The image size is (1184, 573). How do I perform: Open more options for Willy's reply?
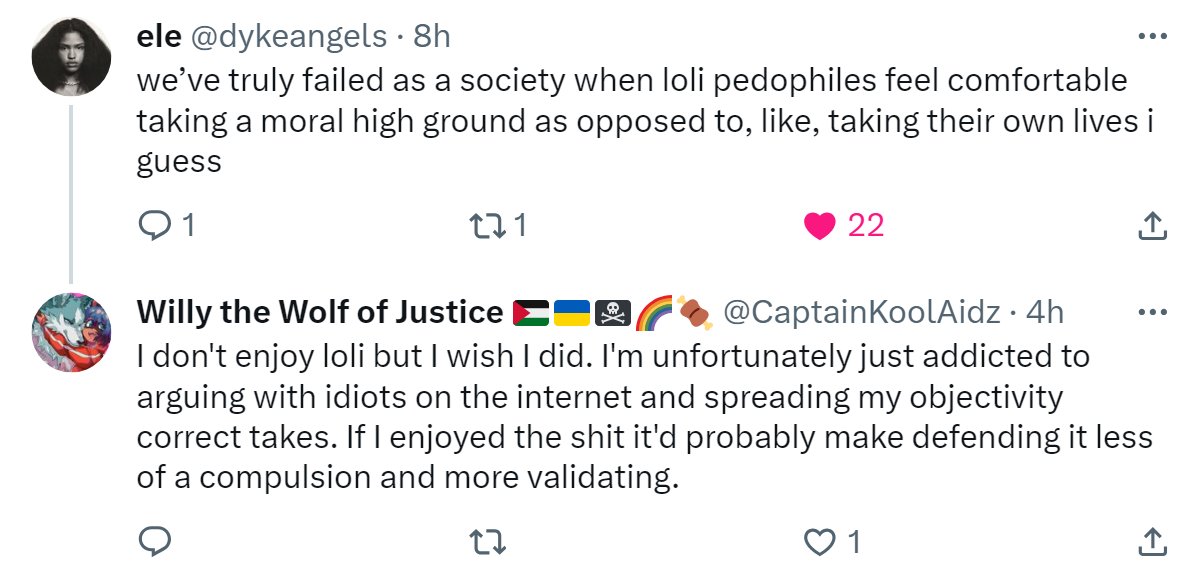[x=1152, y=312]
